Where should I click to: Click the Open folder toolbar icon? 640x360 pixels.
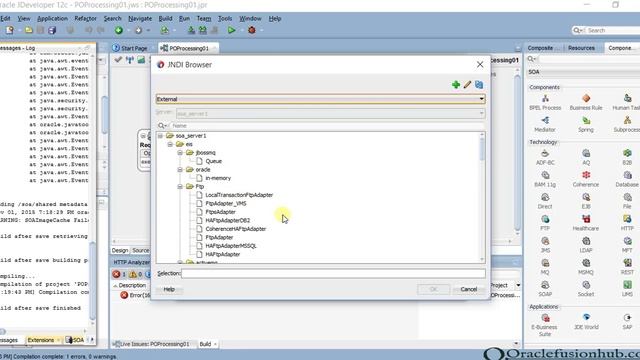29,30
